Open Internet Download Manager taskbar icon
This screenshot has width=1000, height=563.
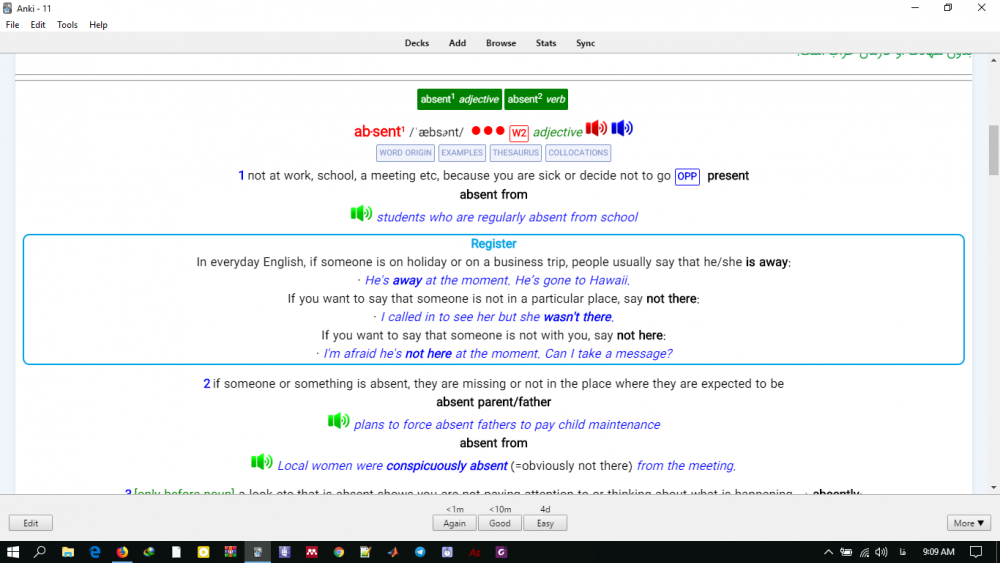click(x=149, y=552)
